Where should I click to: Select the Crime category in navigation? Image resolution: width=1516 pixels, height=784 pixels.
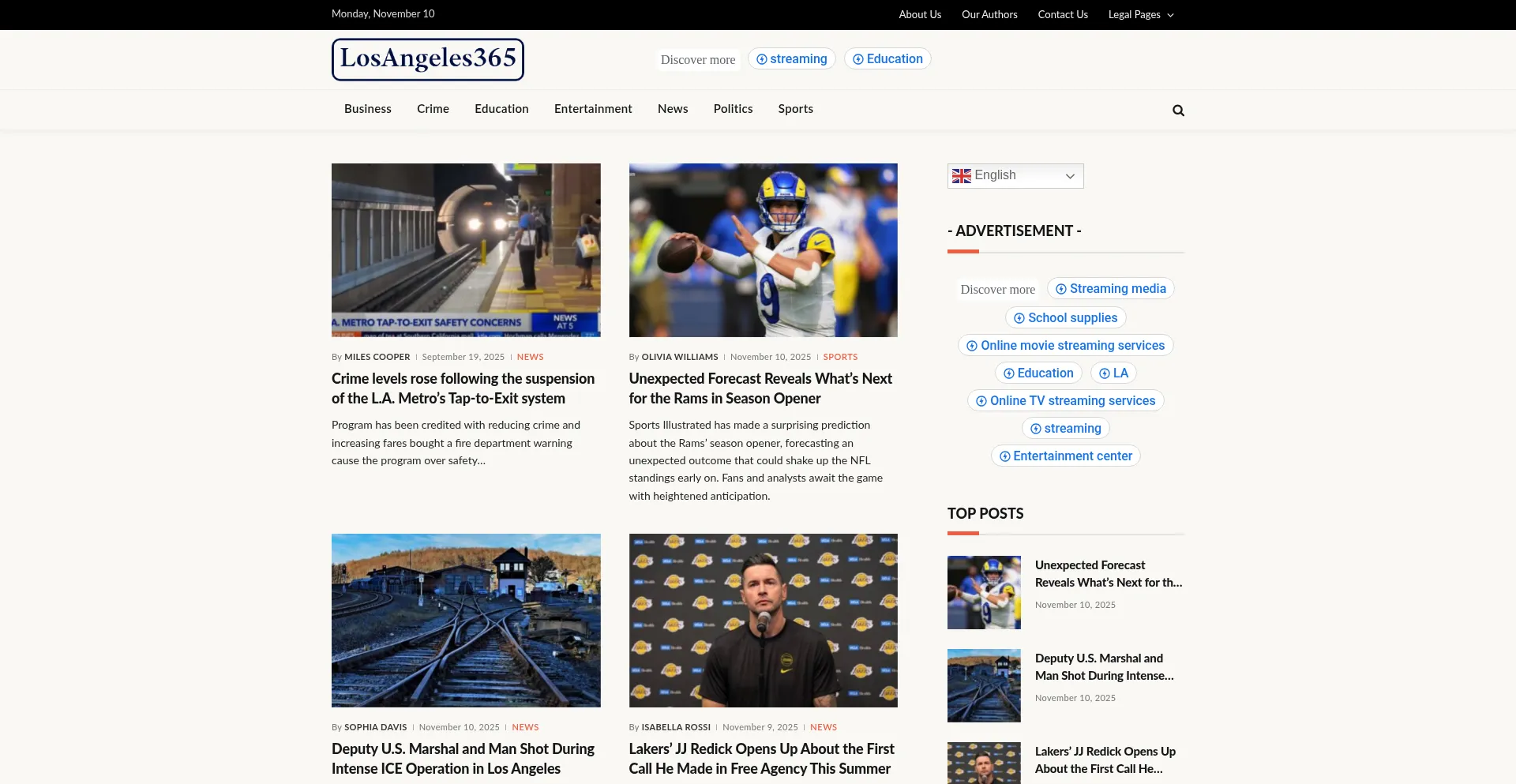[433, 109]
